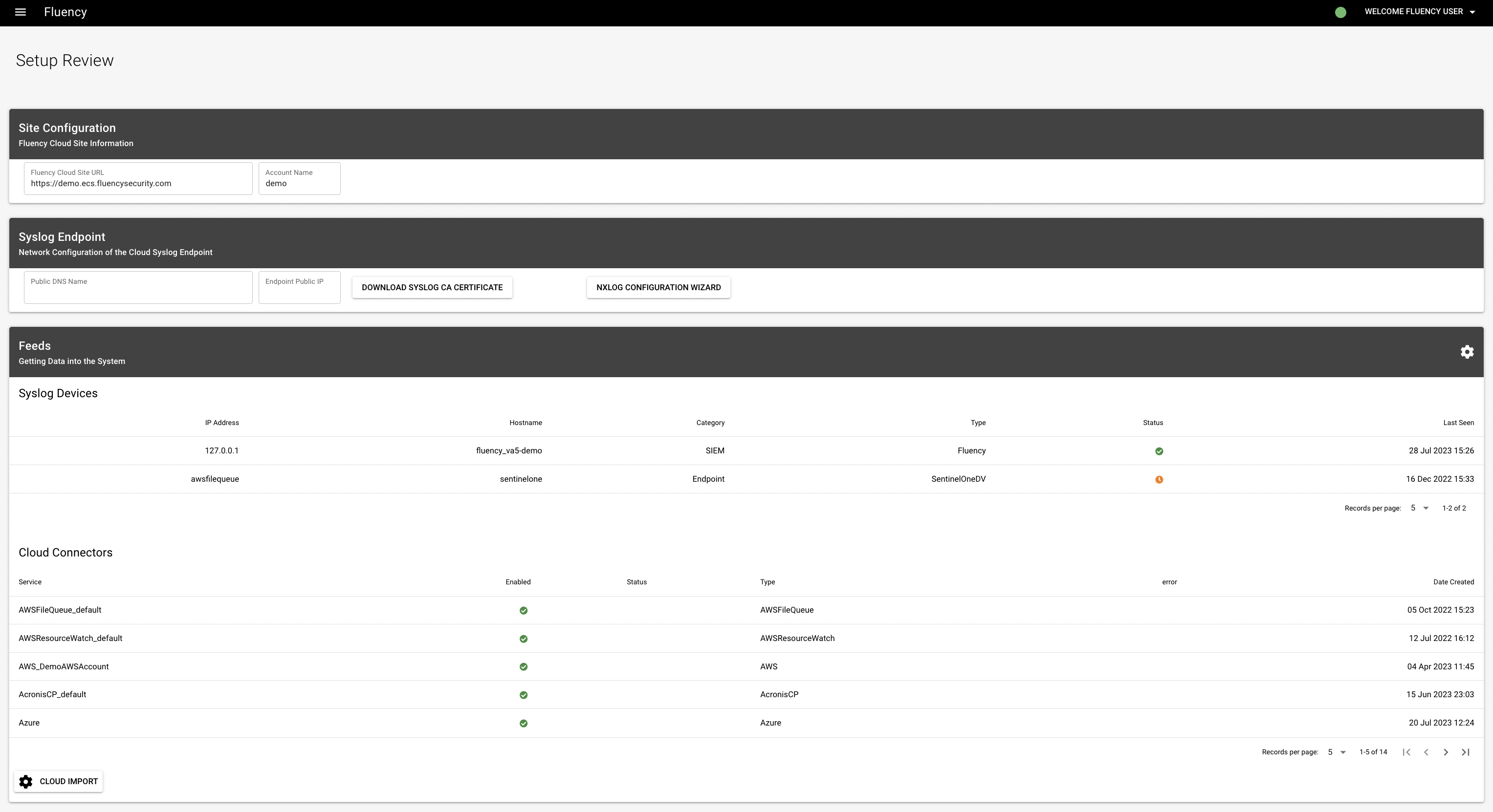Click the green connection status indicator
This screenshot has height=812, width=1493.
pyautogui.click(x=1340, y=12)
